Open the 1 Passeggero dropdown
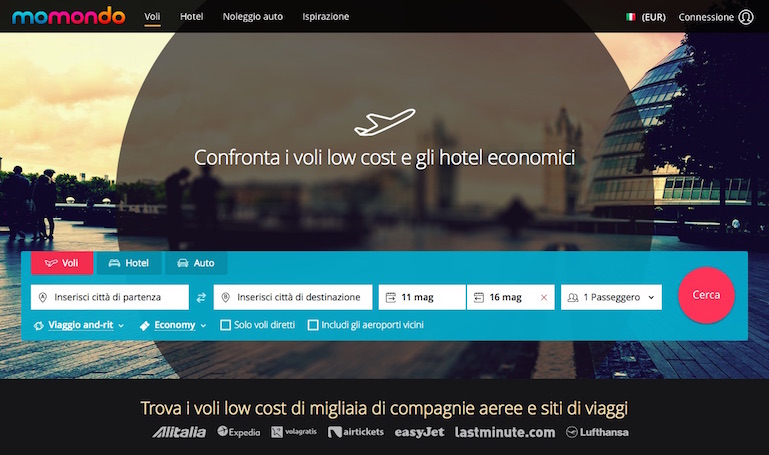 (611, 297)
